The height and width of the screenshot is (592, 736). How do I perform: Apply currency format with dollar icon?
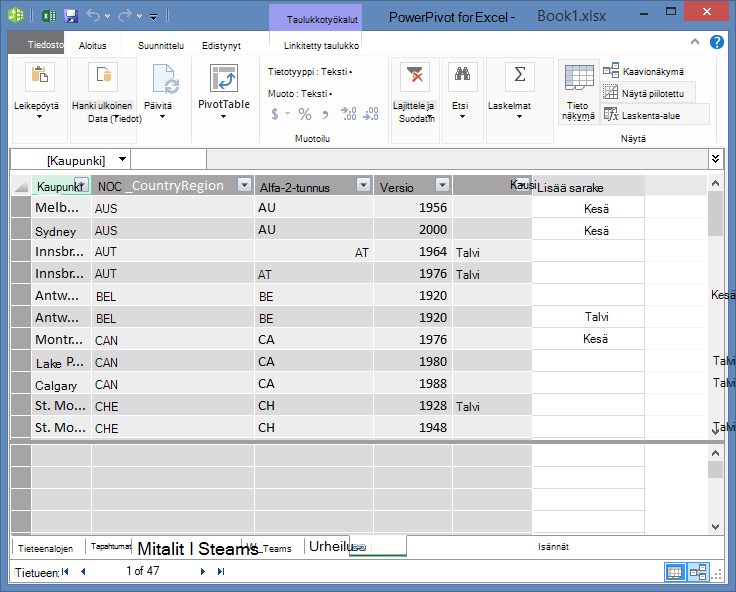(x=275, y=114)
